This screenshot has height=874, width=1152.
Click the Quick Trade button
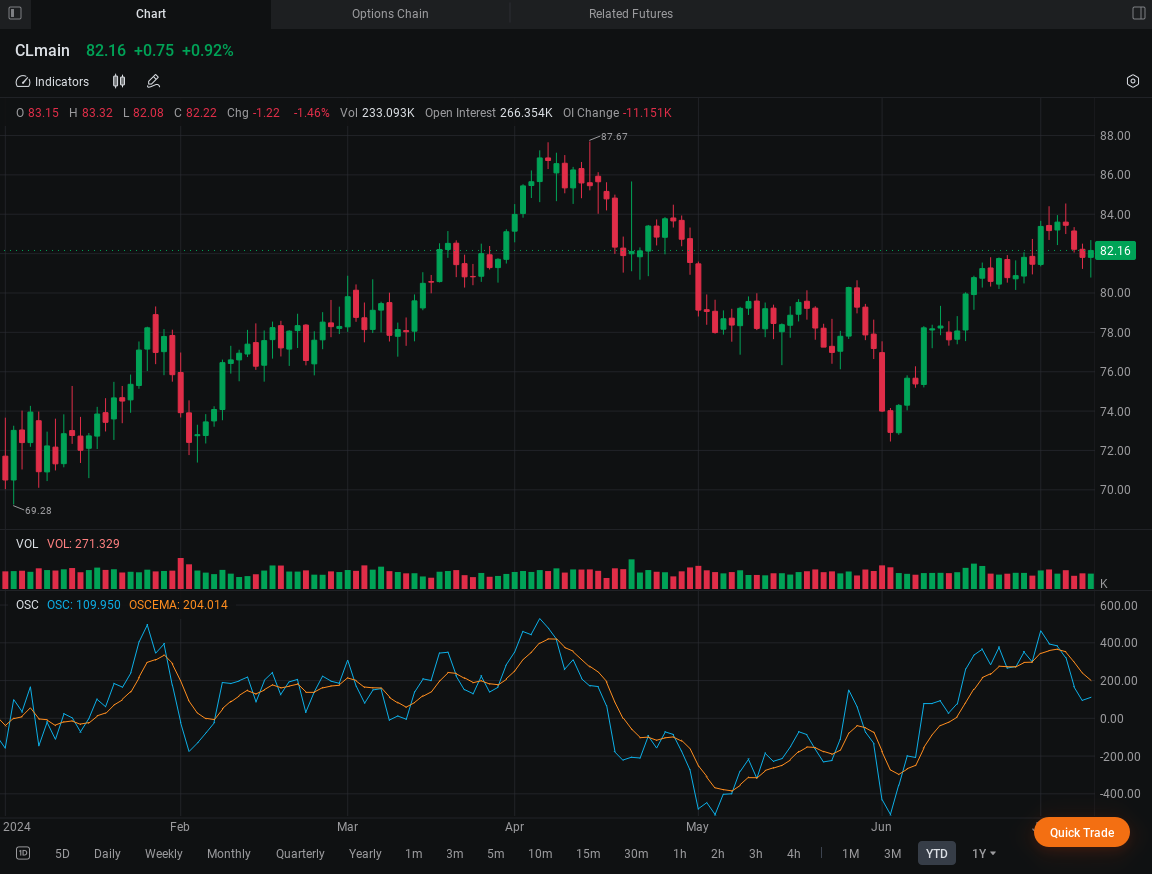(x=1081, y=832)
